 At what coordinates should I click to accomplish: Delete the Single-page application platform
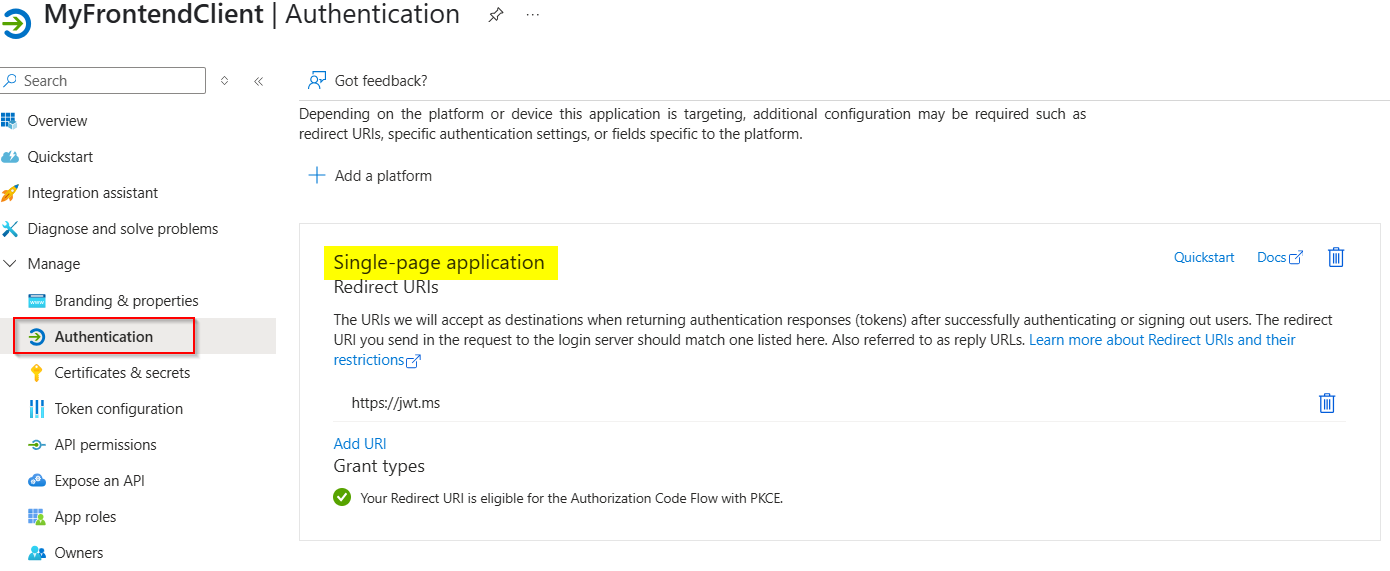tap(1336, 257)
